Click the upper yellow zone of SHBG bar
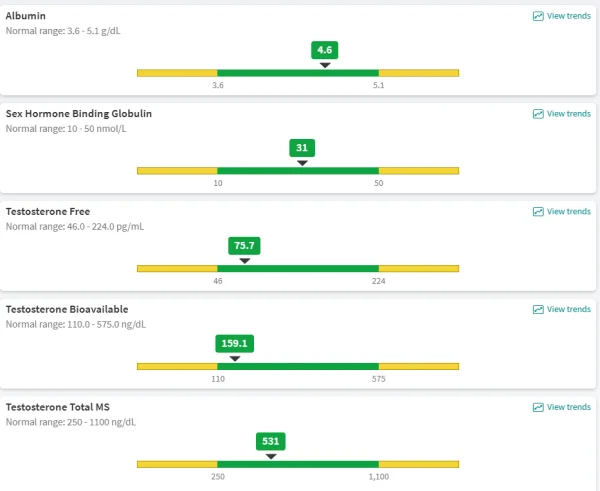This screenshot has width=600, height=491. coord(419,171)
